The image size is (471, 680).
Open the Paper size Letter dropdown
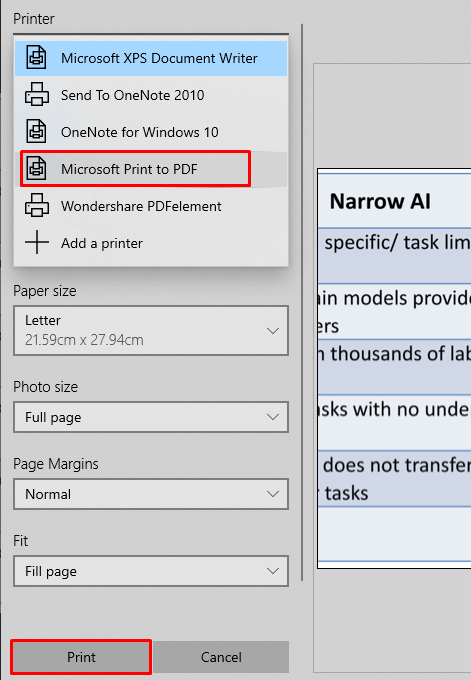tap(151, 330)
